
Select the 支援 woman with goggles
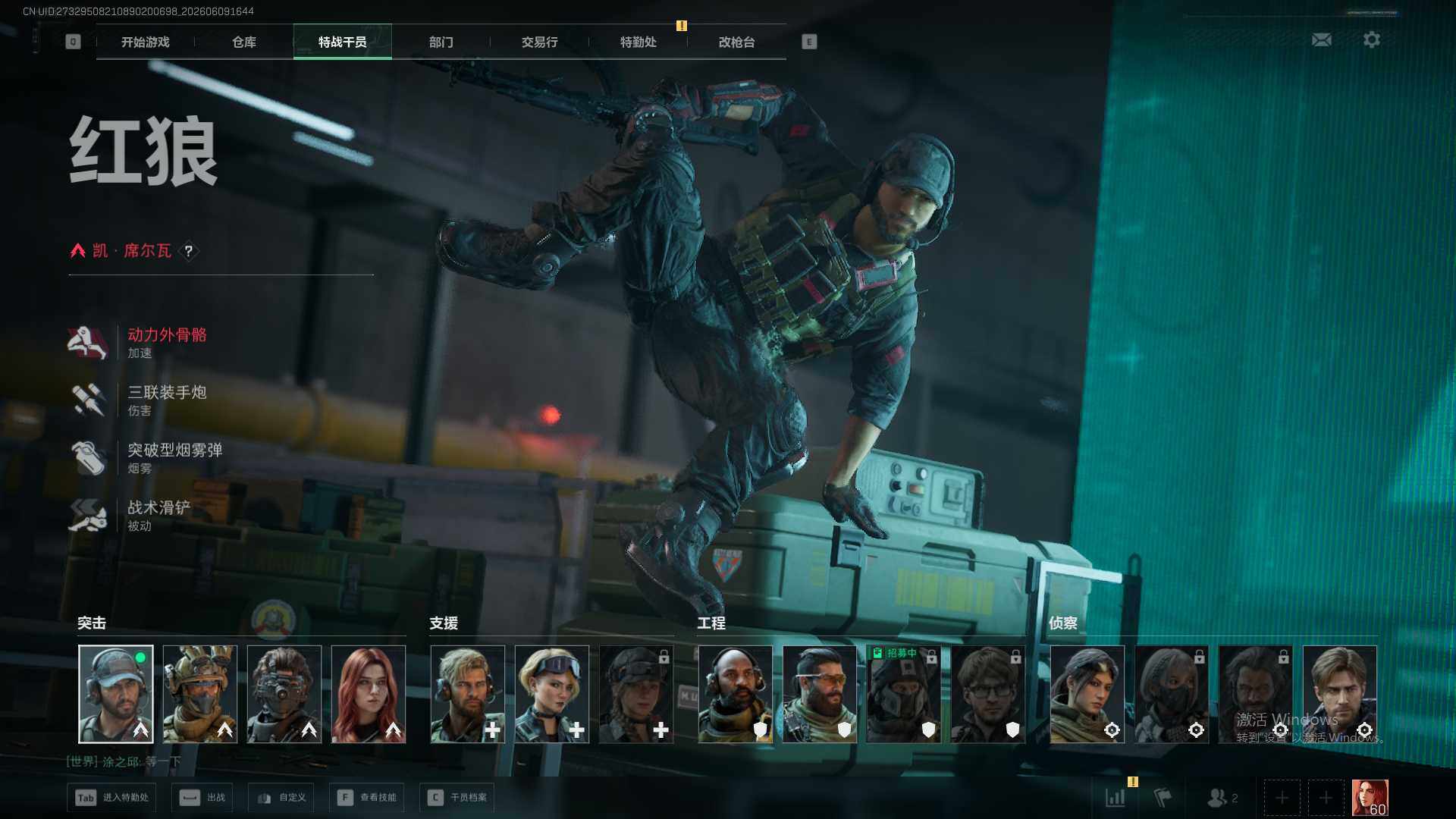552,694
